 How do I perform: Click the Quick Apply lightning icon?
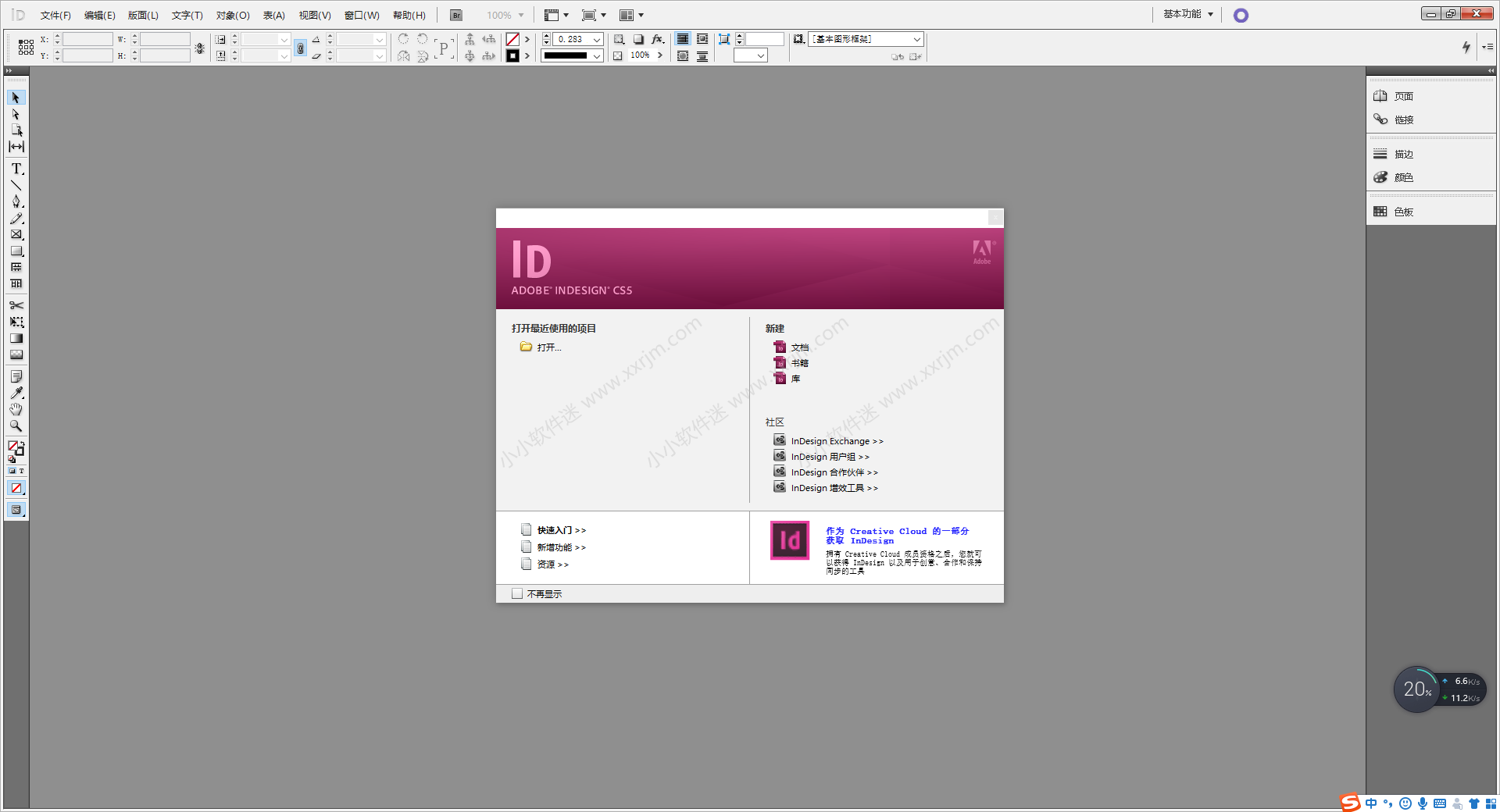(x=1466, y=47)
